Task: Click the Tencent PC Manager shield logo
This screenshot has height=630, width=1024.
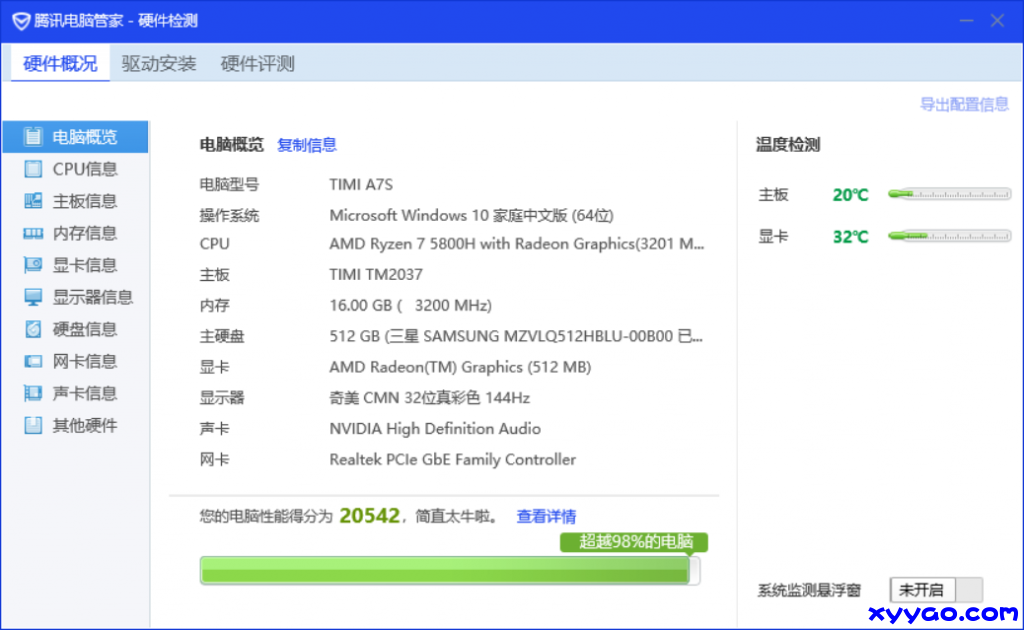Action: tap(20, 21)
